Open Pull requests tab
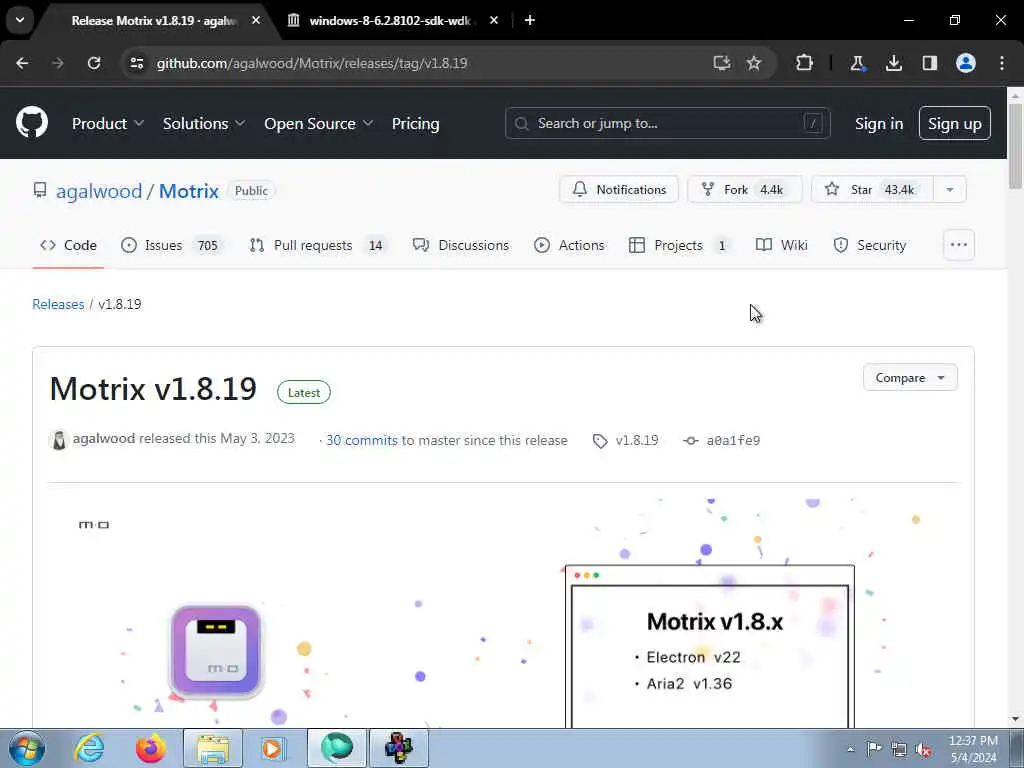Image resolution: width=1024 pixels, height=768 pixels. point(319,246)
